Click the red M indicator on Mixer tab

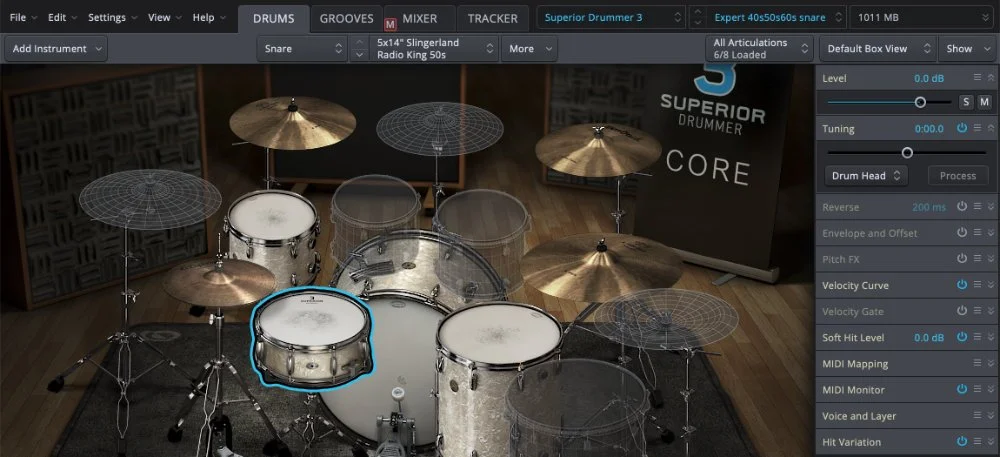(x=390, y=24)
